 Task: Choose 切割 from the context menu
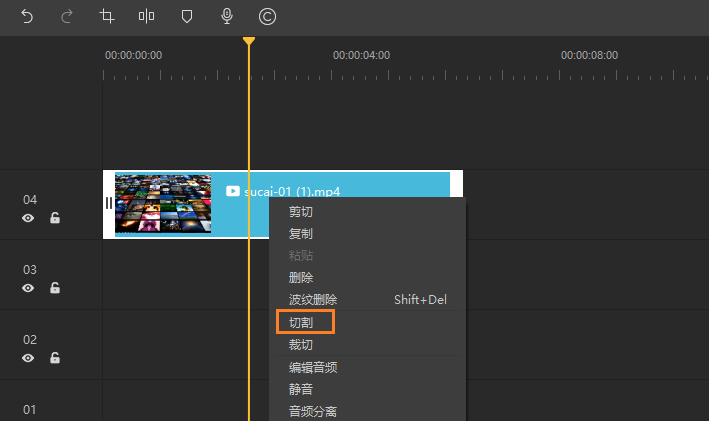301,323
